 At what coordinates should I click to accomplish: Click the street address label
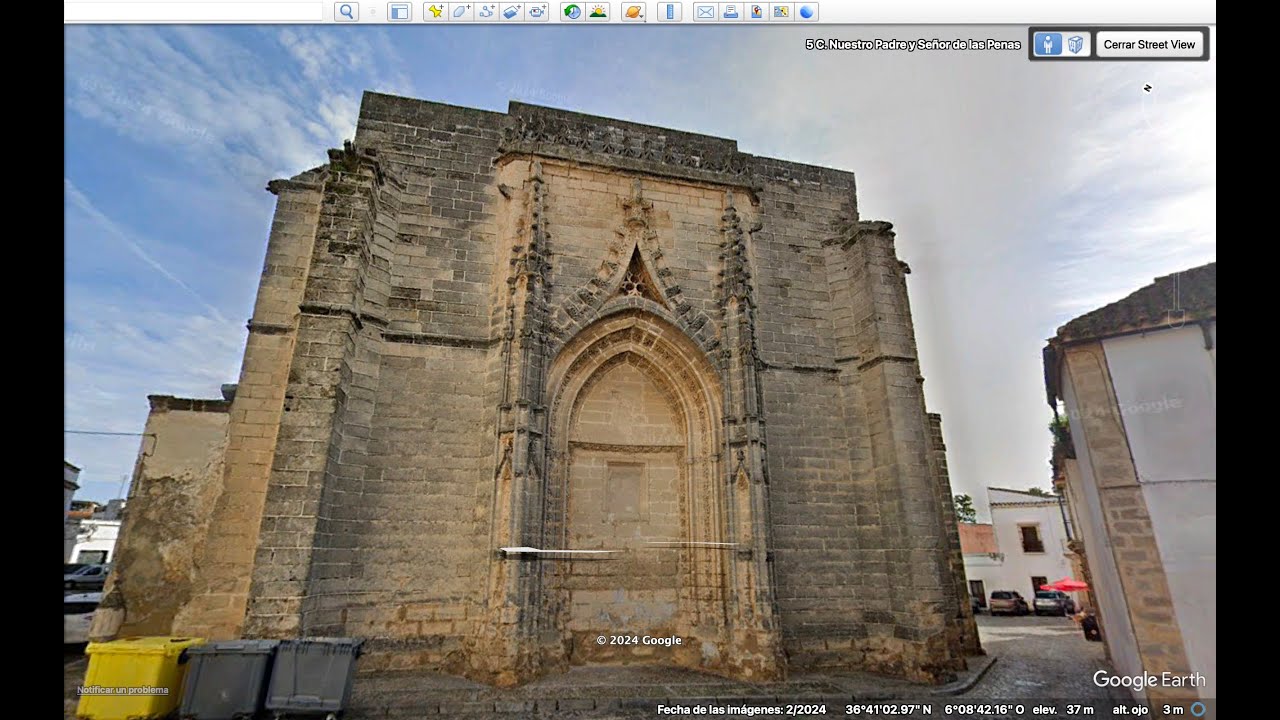tap(913, 44)
